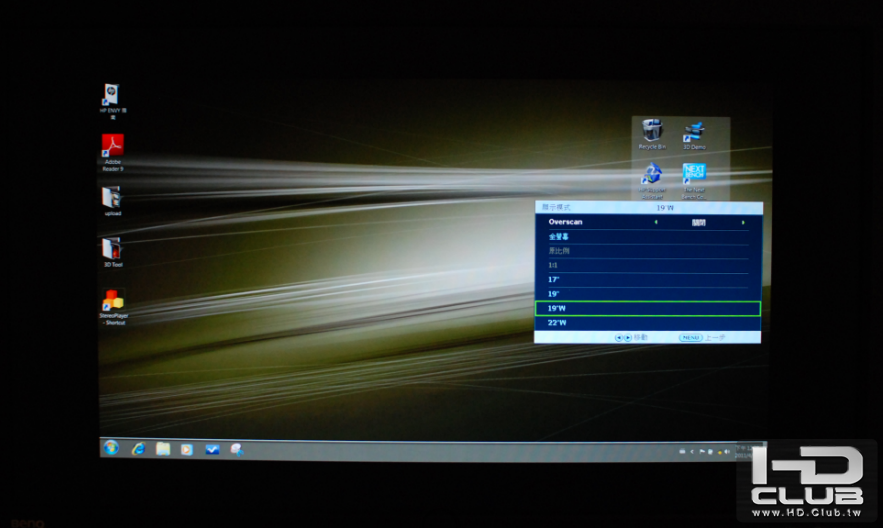This screenshot has height=528, width=883.
Task: Open the Action Center flag icon
Action: 702,451
